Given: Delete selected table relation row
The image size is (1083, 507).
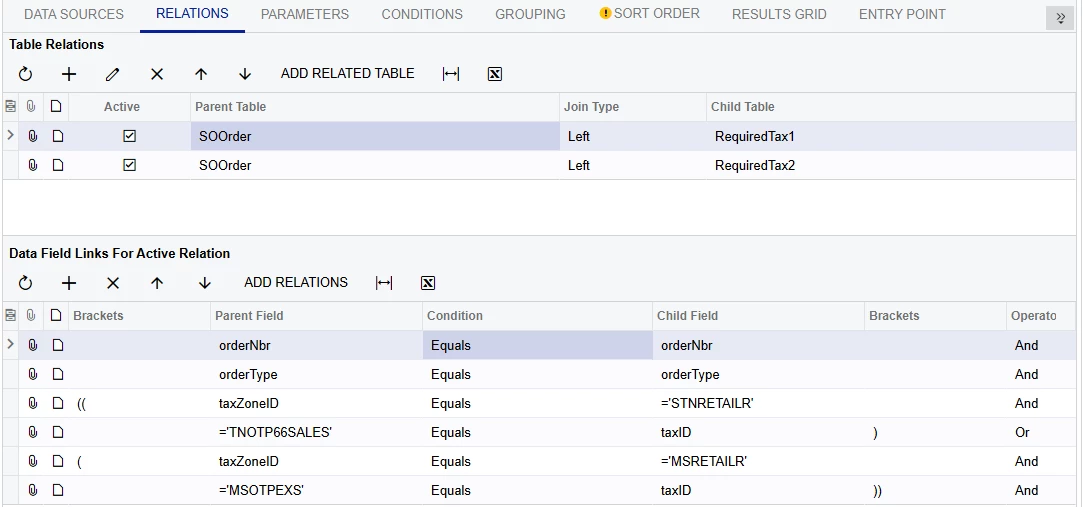Looking at the screenshot, I should pos(157,74).
